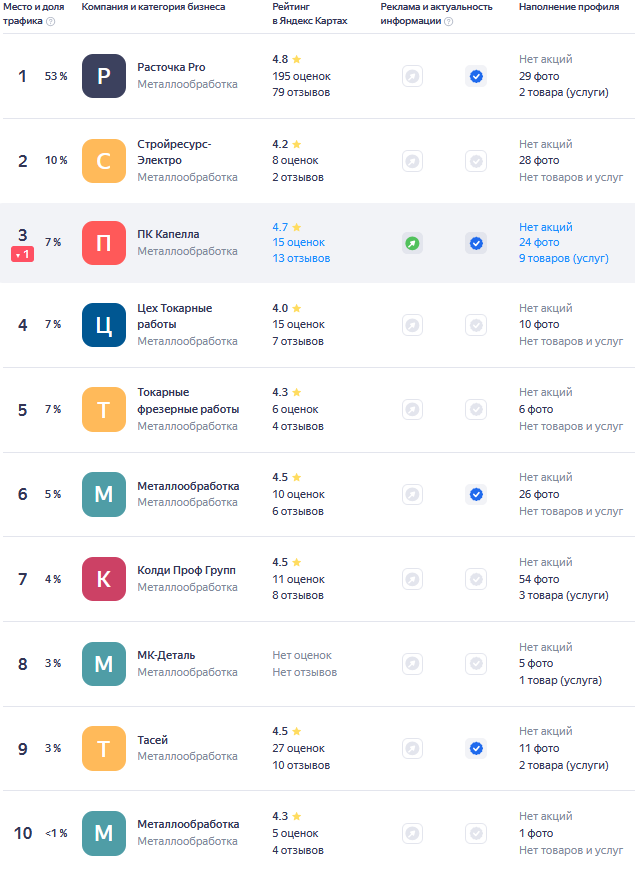Image resolution: width=635 pixels, height=872 pixels.
Task: Click the star next to rating 4.8
Action: coord(297,59)
